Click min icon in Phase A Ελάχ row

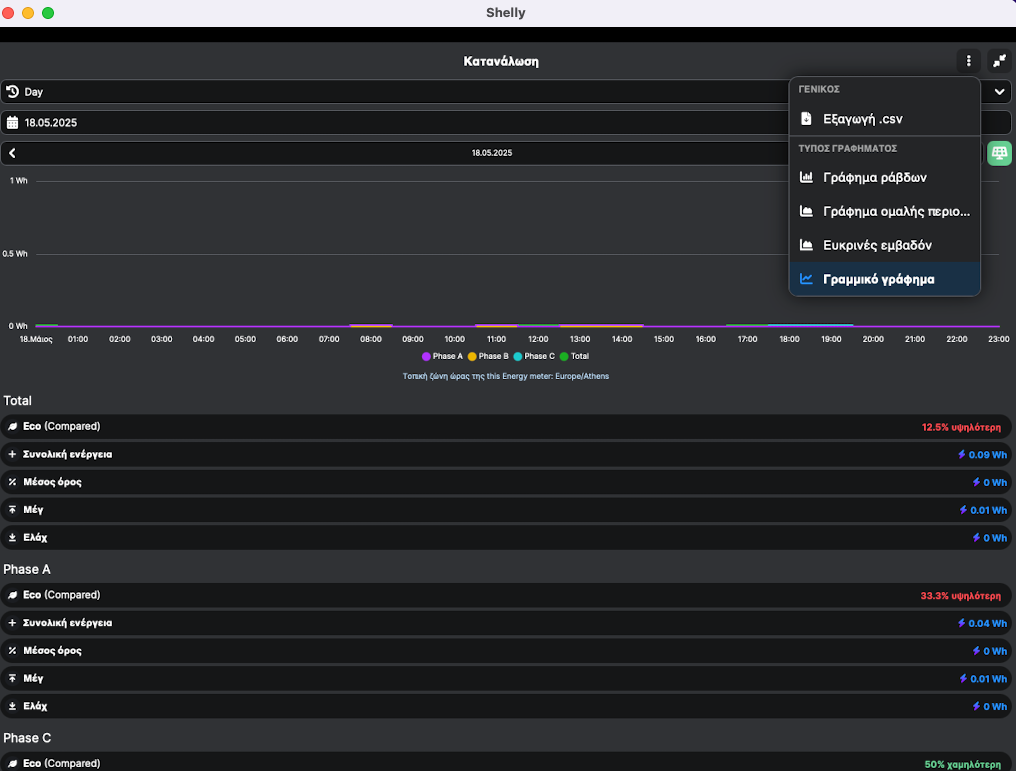[12, 706]
